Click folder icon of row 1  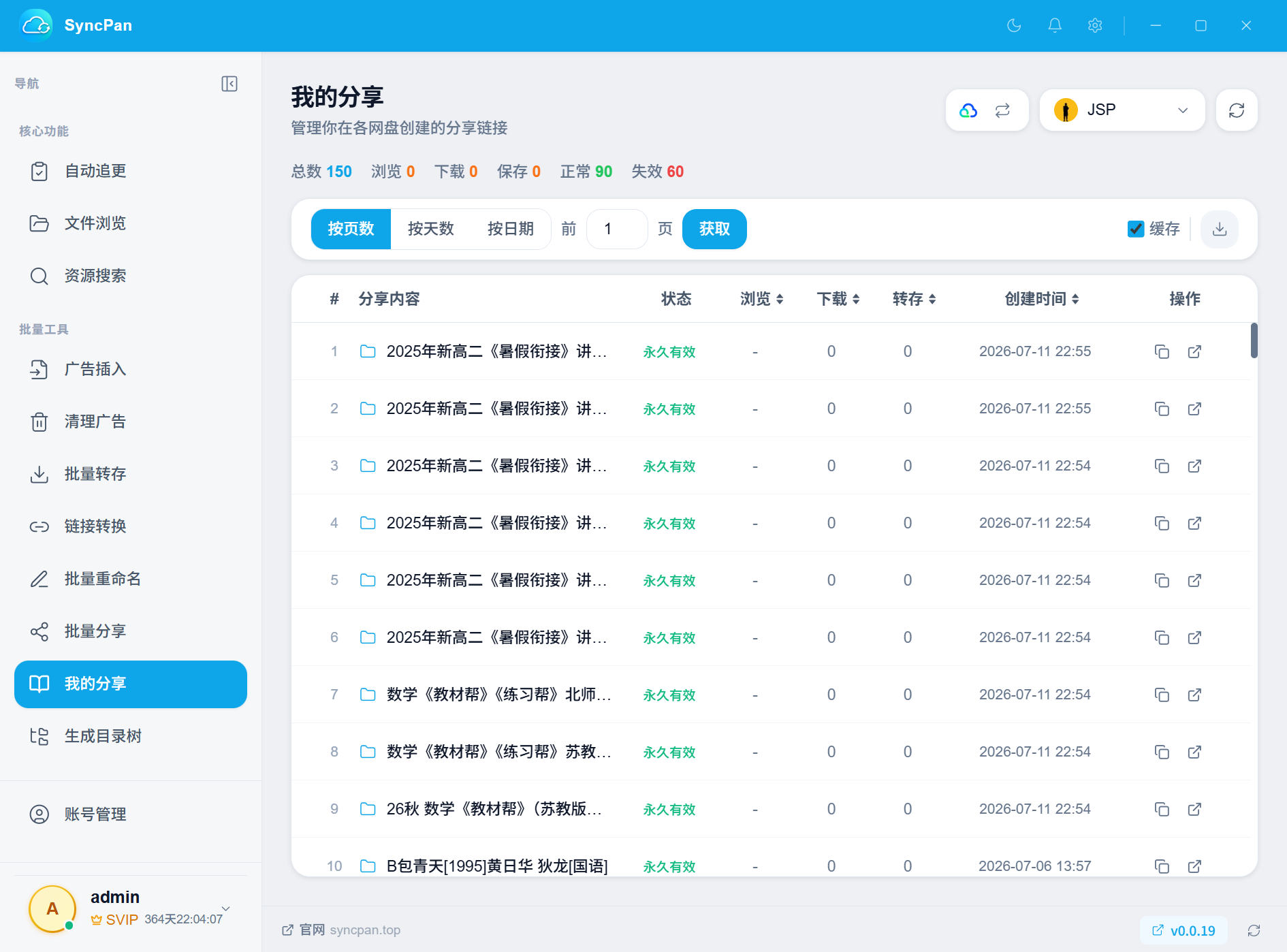(x=368, y=351)
